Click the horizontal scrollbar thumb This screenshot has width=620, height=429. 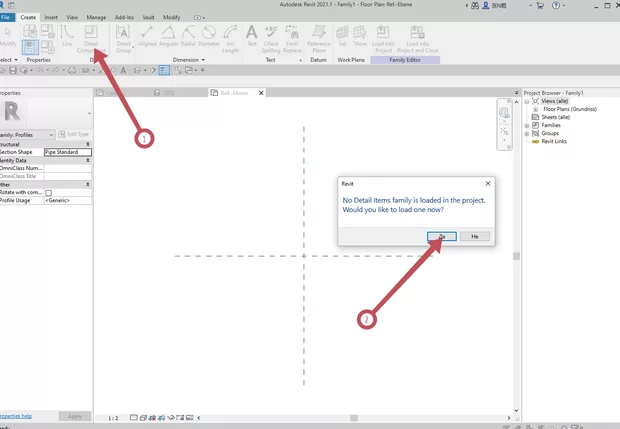[x=354, y=418]
